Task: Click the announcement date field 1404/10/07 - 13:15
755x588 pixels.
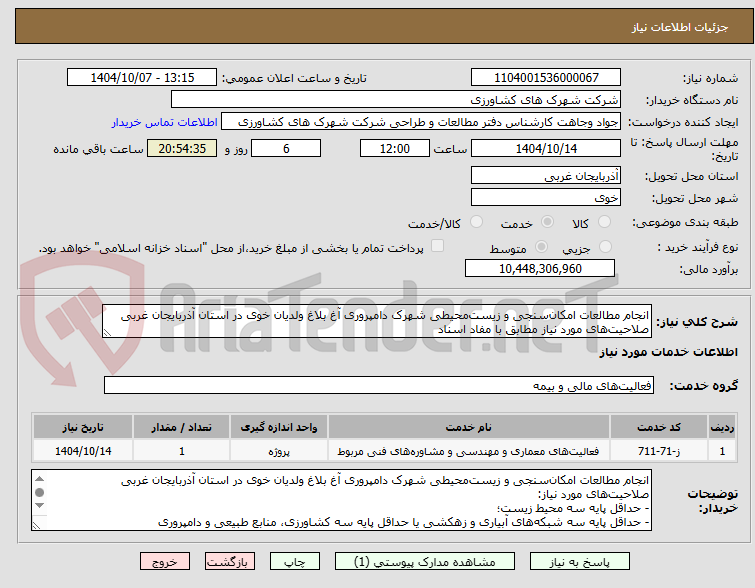Action: pyautogui.click(x=142, y=78)
